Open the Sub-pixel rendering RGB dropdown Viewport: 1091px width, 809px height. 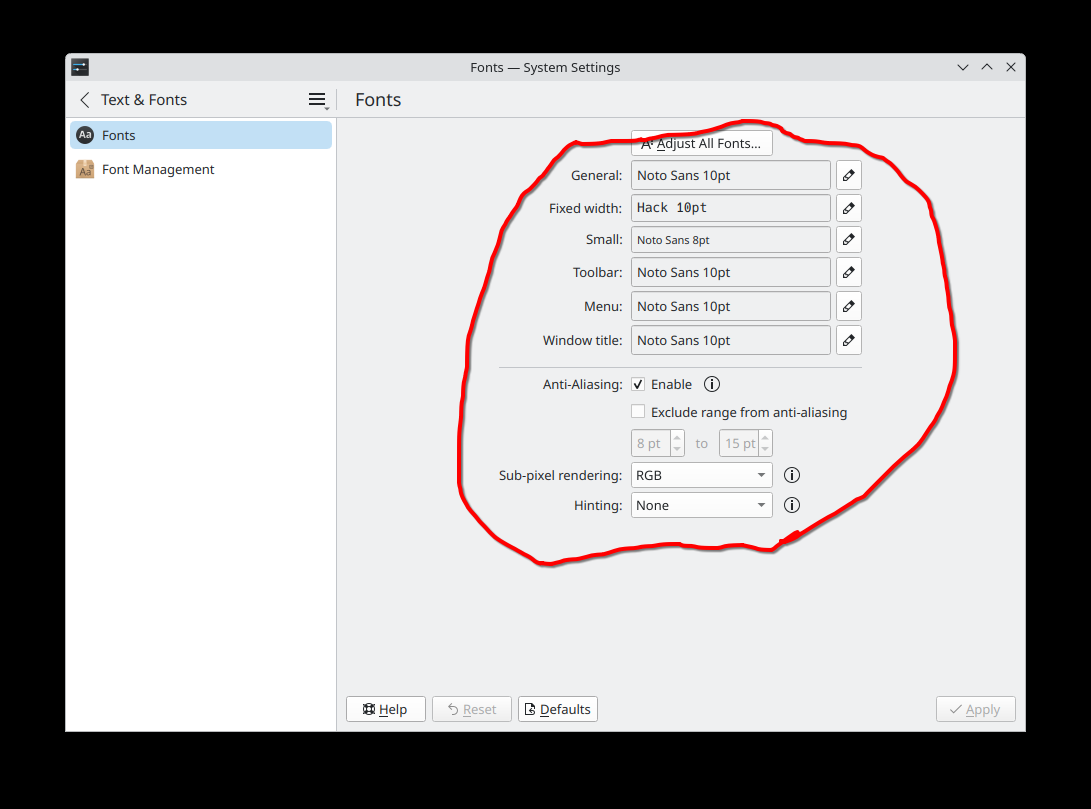tap(701, 475)
